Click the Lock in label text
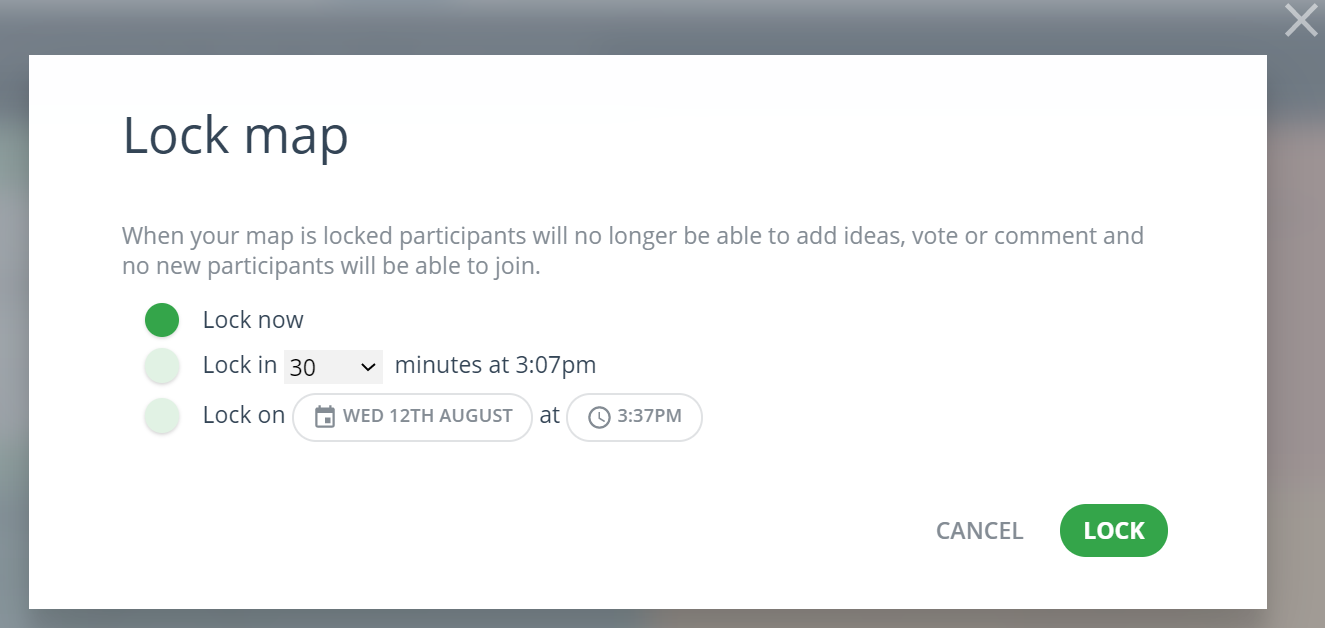This screenshot has height=628, width=1325. pyautogui.click(x=240, y=365)
